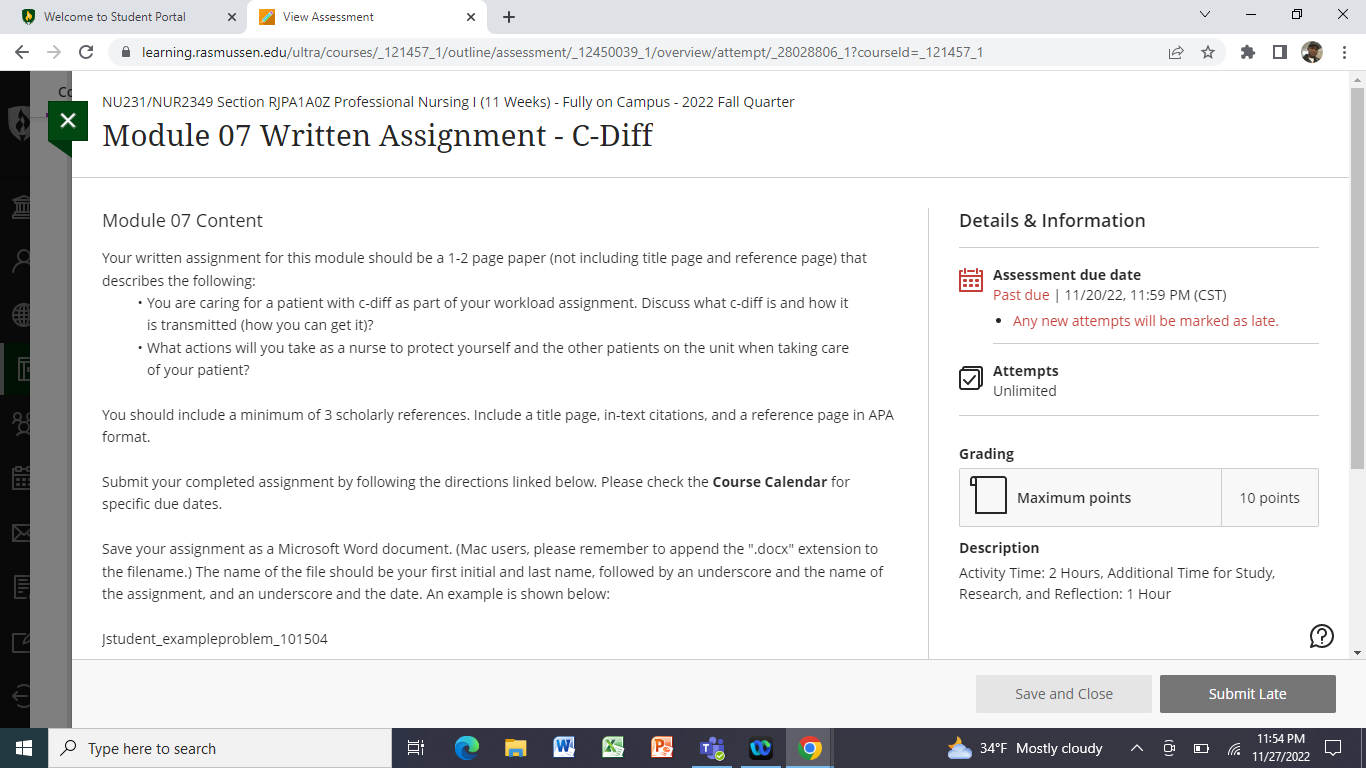Open the Chrome profile avatar
The width and height of the screenshot is (1366, 768).
point(1312,52)
